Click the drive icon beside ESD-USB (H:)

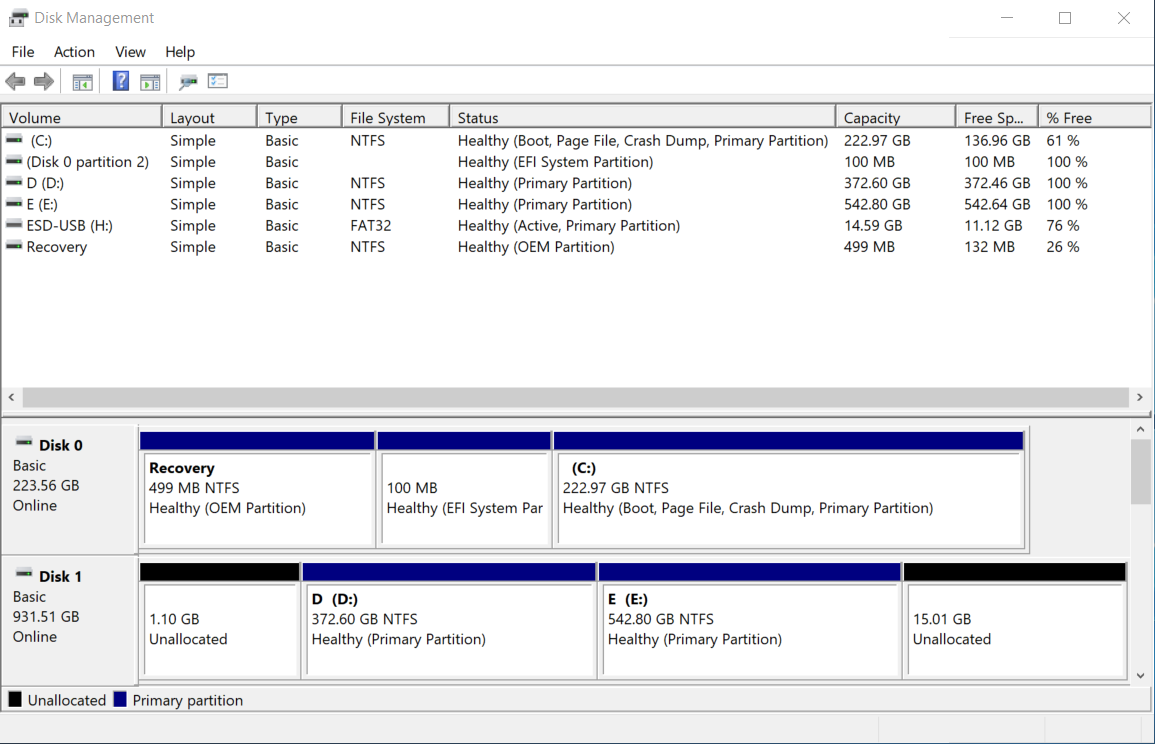click(x=14, y=225)
